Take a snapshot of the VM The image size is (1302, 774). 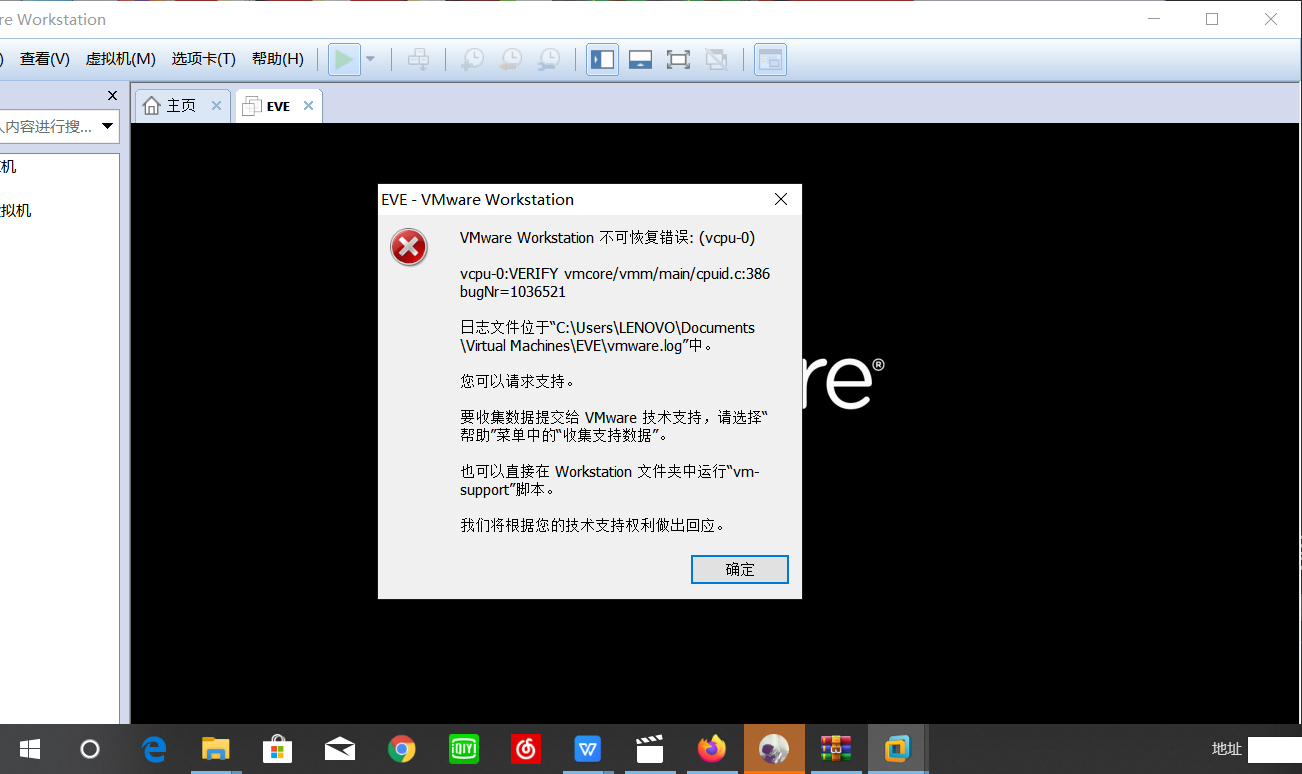click(x=472, y=59)
